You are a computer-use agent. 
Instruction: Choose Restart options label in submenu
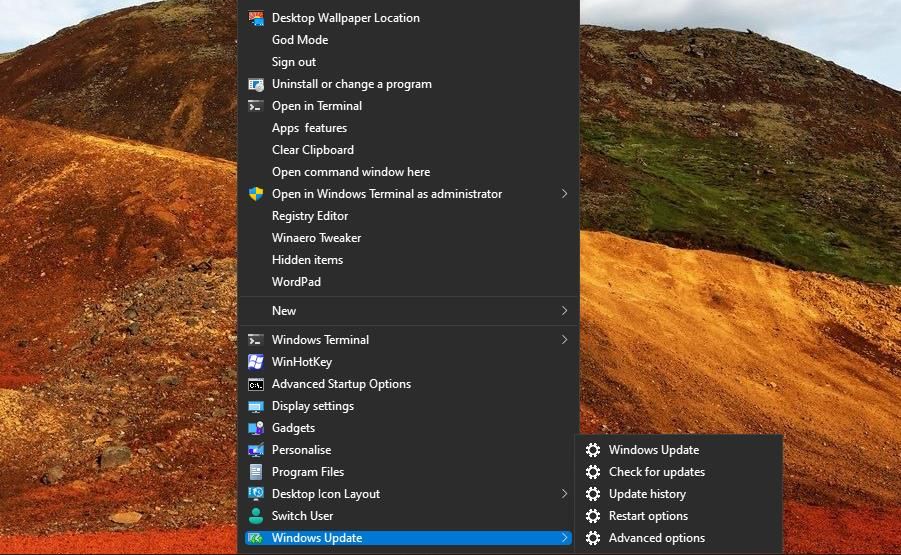[648, 516]
